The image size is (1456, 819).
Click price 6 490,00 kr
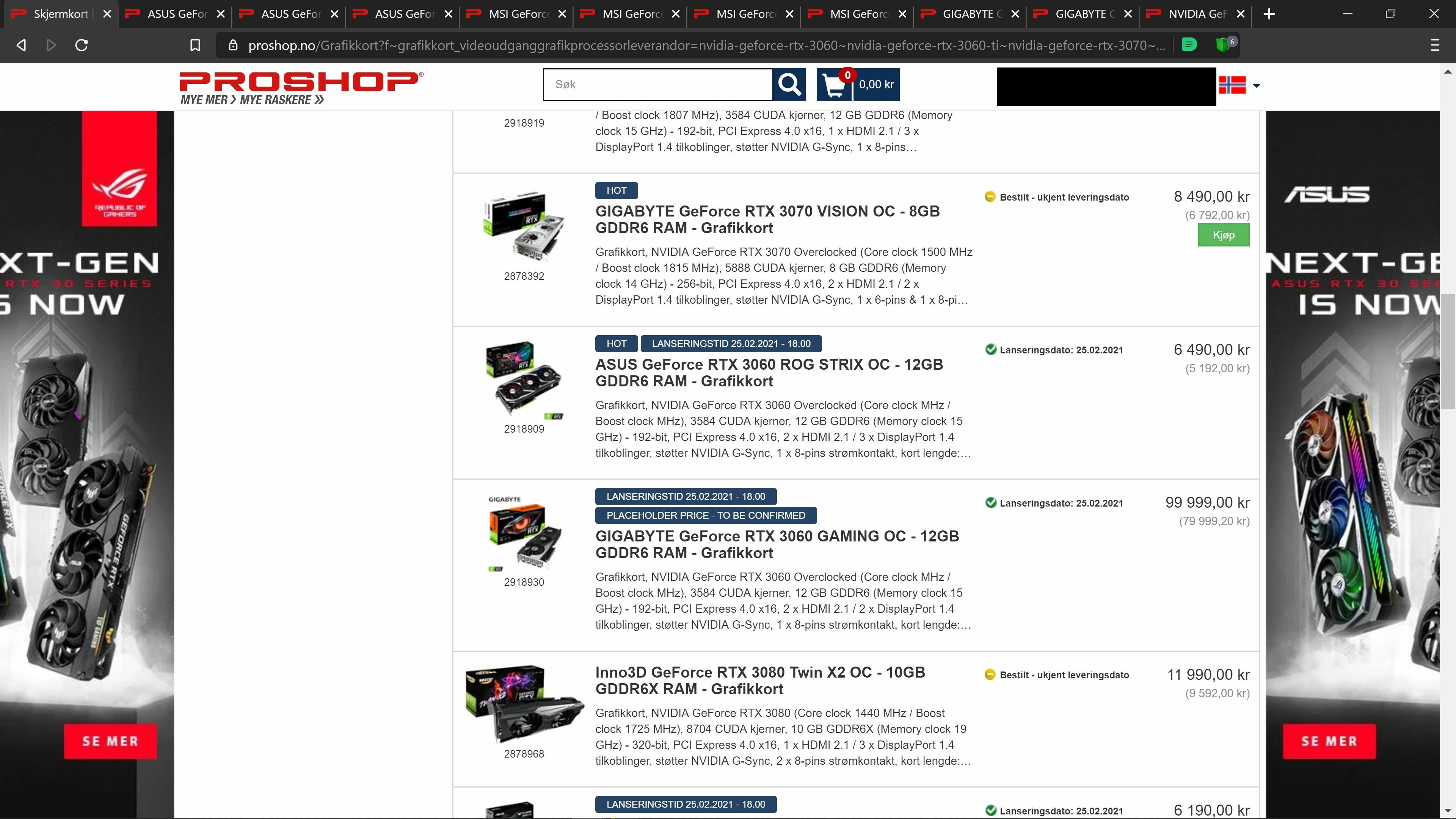pos(1211,350)
